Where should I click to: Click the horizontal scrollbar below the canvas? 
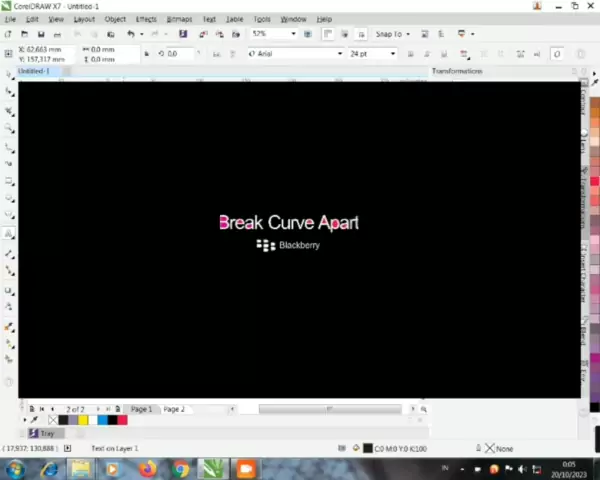tap(330, 409)
